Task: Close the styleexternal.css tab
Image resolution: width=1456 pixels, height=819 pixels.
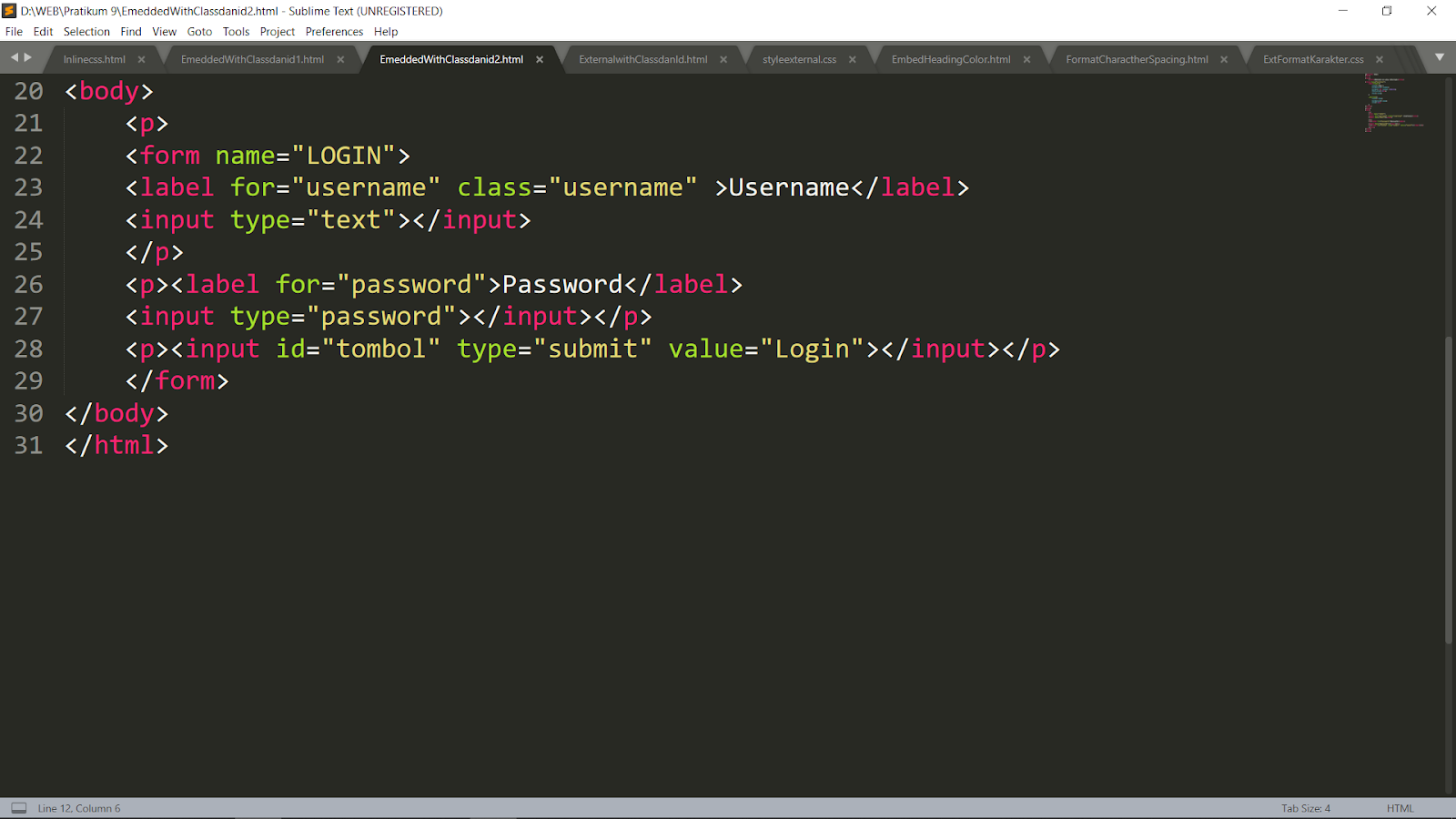Action: point(852,58)
